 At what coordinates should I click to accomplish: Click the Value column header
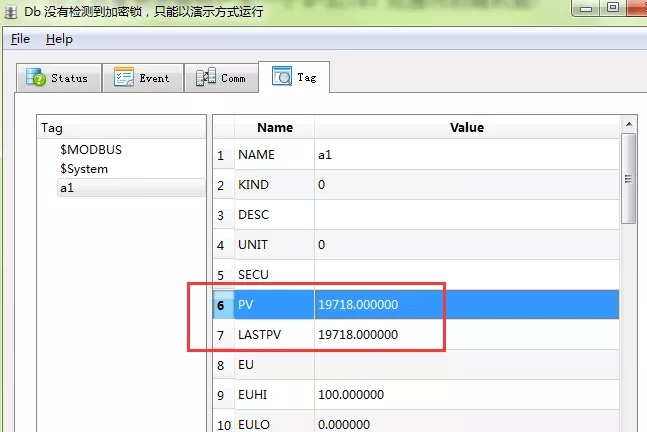466,127
